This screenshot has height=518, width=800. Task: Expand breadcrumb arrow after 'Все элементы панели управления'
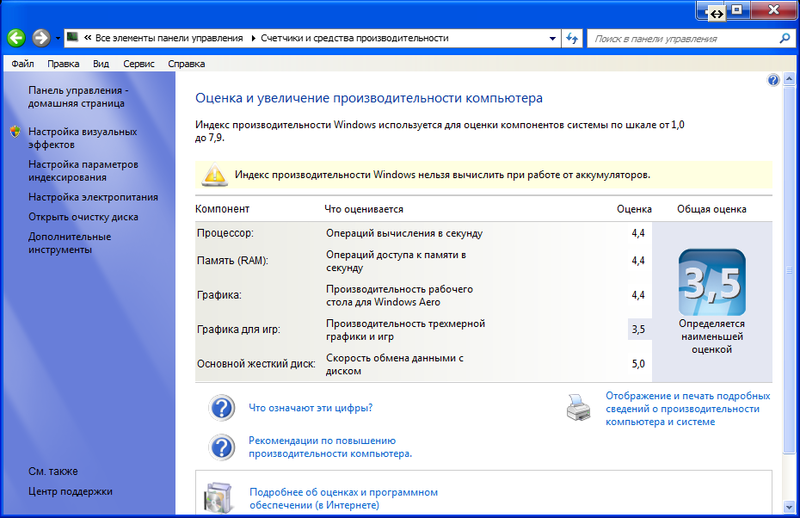(x=252, y=38)
